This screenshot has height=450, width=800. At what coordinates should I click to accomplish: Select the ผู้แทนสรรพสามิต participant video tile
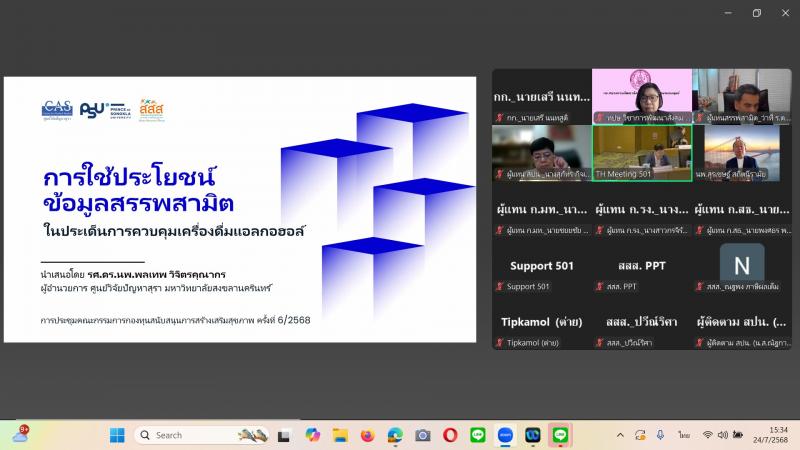pos(742,96)
